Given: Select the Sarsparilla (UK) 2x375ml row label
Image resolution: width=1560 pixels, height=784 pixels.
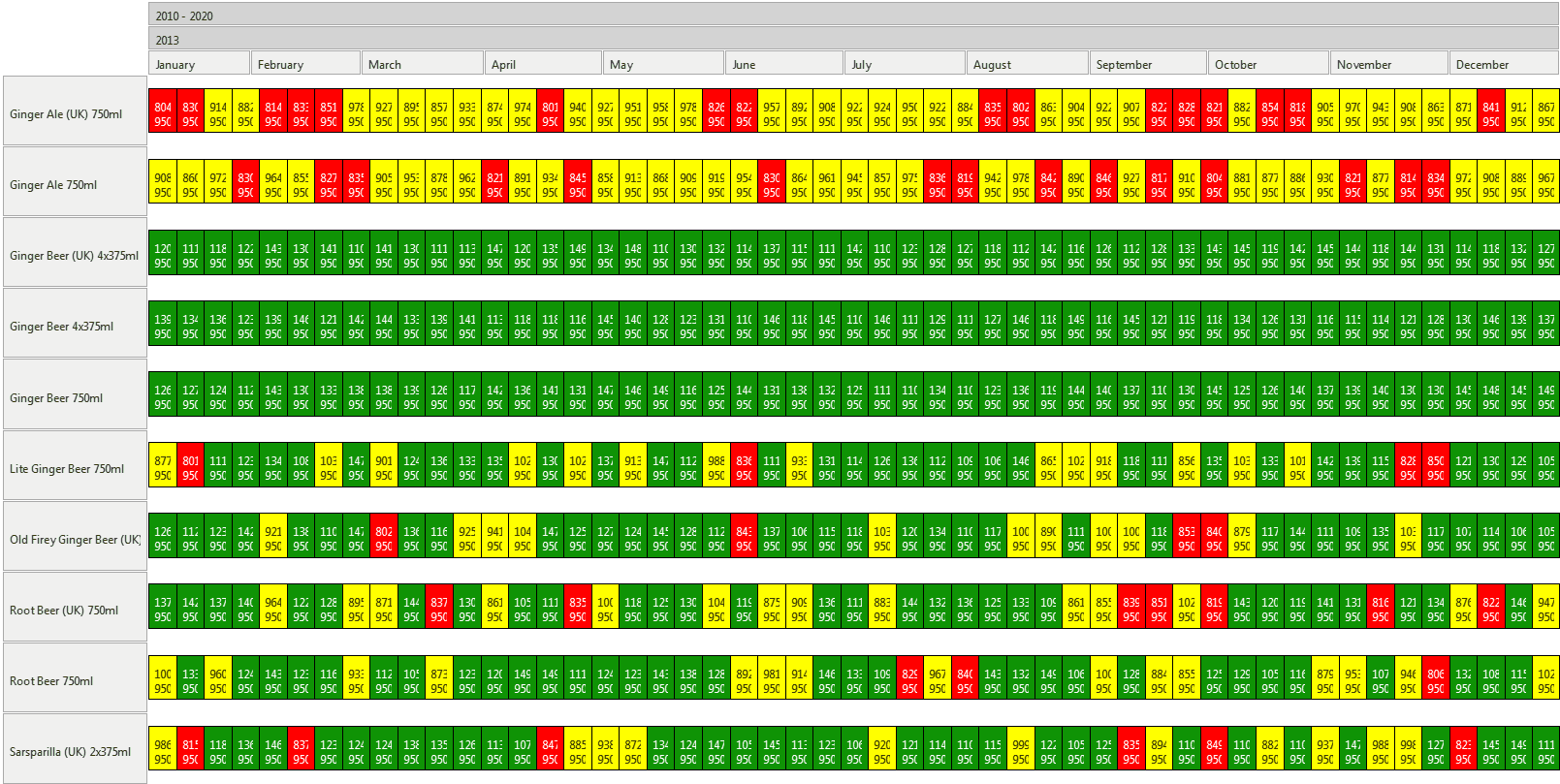Looking at the screenshot, I should pyautogui.click(x=75, y=751).
